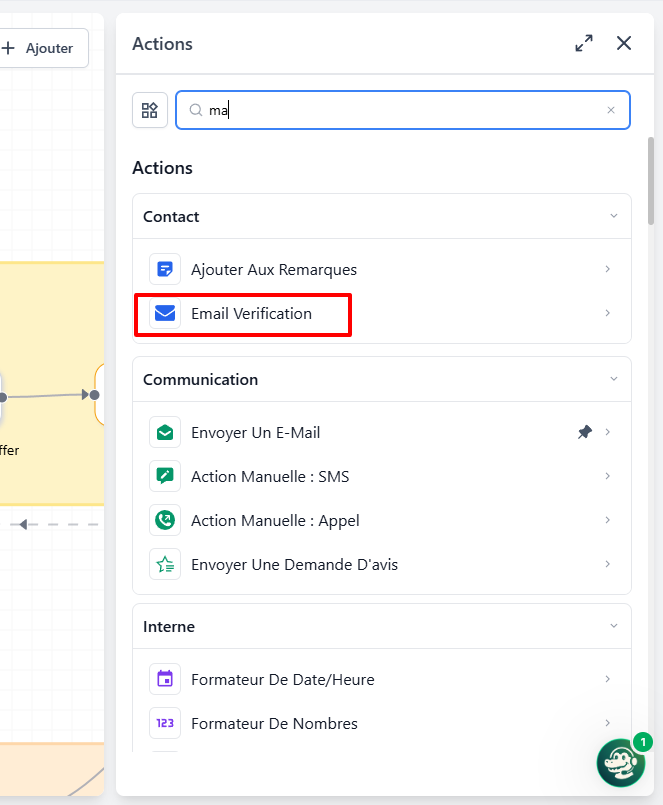Image resolution: width=663 pixels, height=805 pixels.
Task: Open Action Manuelle SMS chevron arrow
Action: [608, 476]
